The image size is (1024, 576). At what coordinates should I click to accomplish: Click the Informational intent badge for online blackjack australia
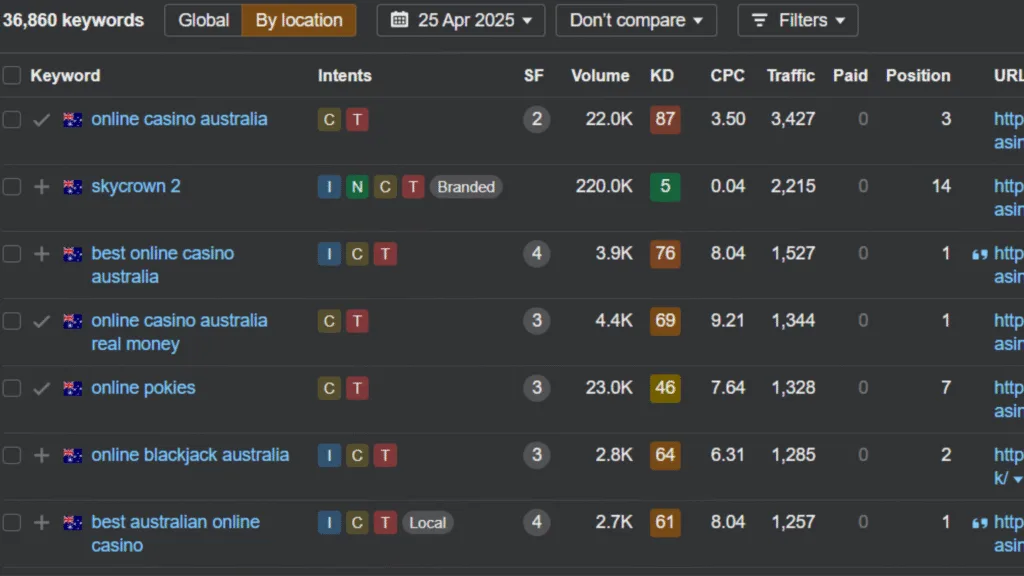(329, 455)
